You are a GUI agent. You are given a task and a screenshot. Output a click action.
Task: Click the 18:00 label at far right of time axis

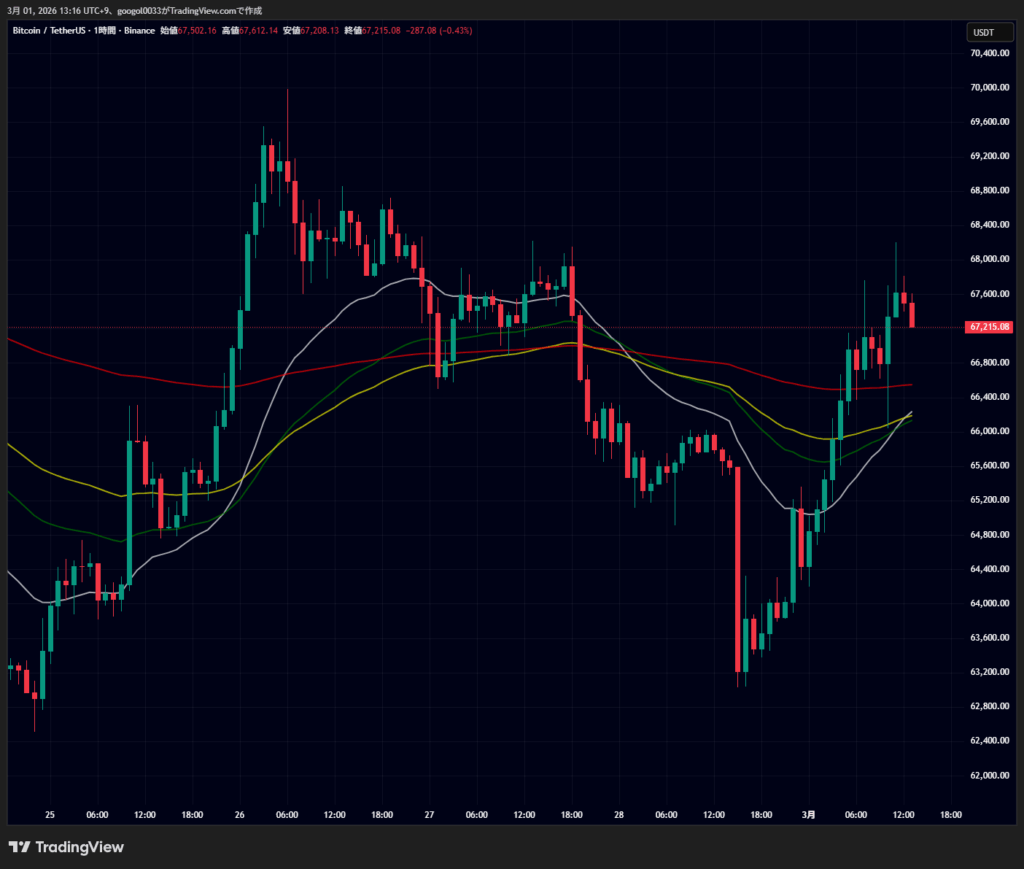pyautogui.click(x=950, y=815)
